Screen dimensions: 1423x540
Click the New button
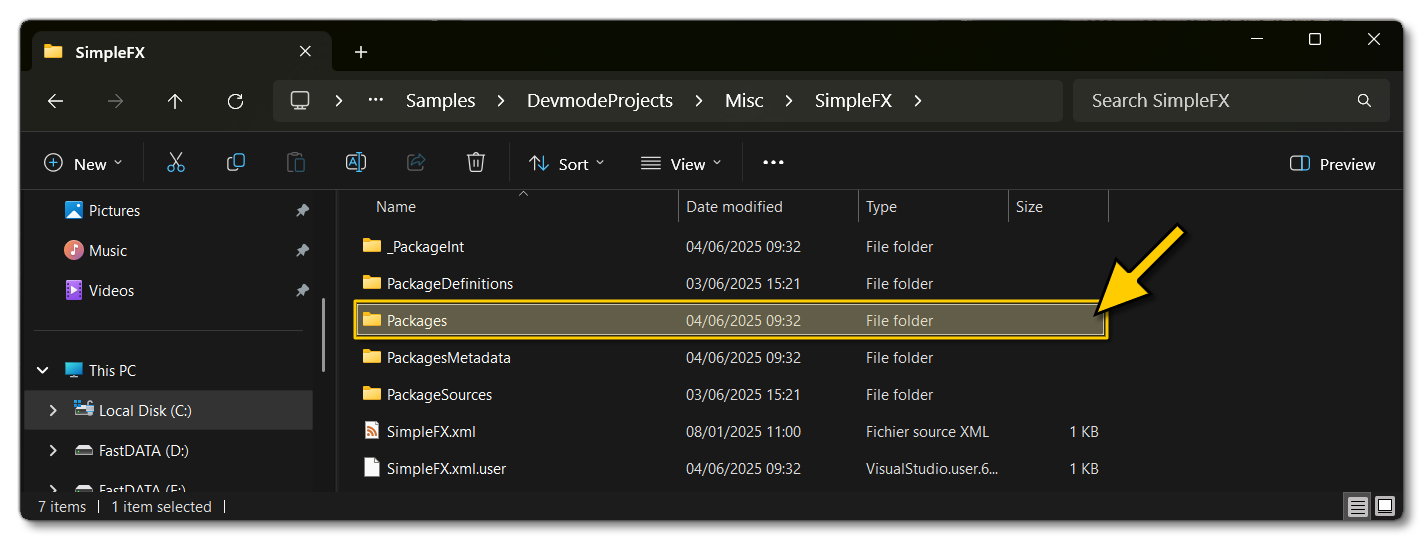83,164
